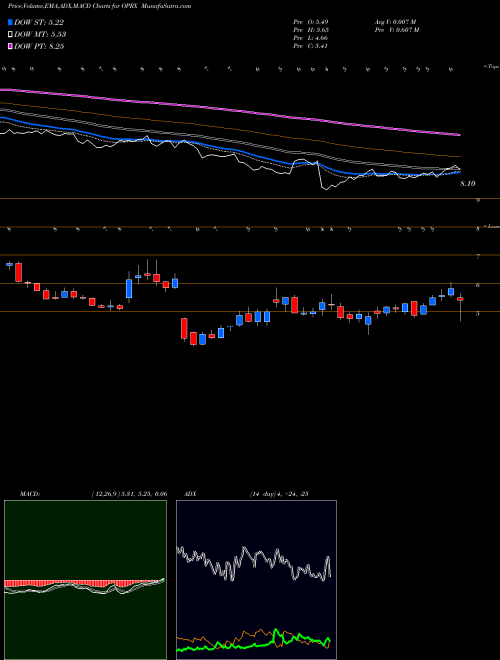
Task: Click the magenta DOW PT legend swatch
Action: (10, 46)
